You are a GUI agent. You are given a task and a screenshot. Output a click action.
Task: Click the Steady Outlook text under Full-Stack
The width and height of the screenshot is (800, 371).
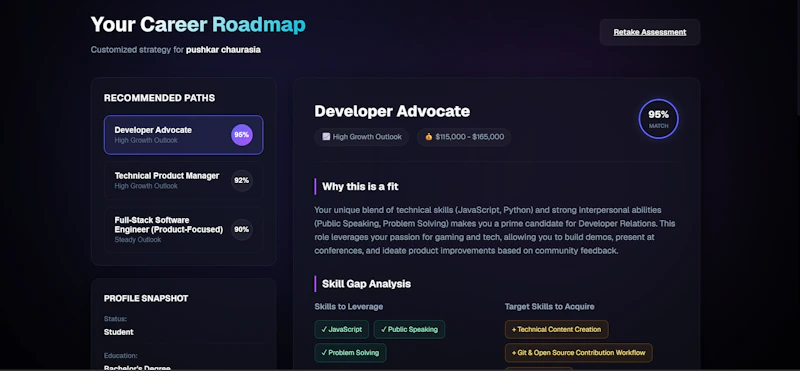[x=138, y=240]
